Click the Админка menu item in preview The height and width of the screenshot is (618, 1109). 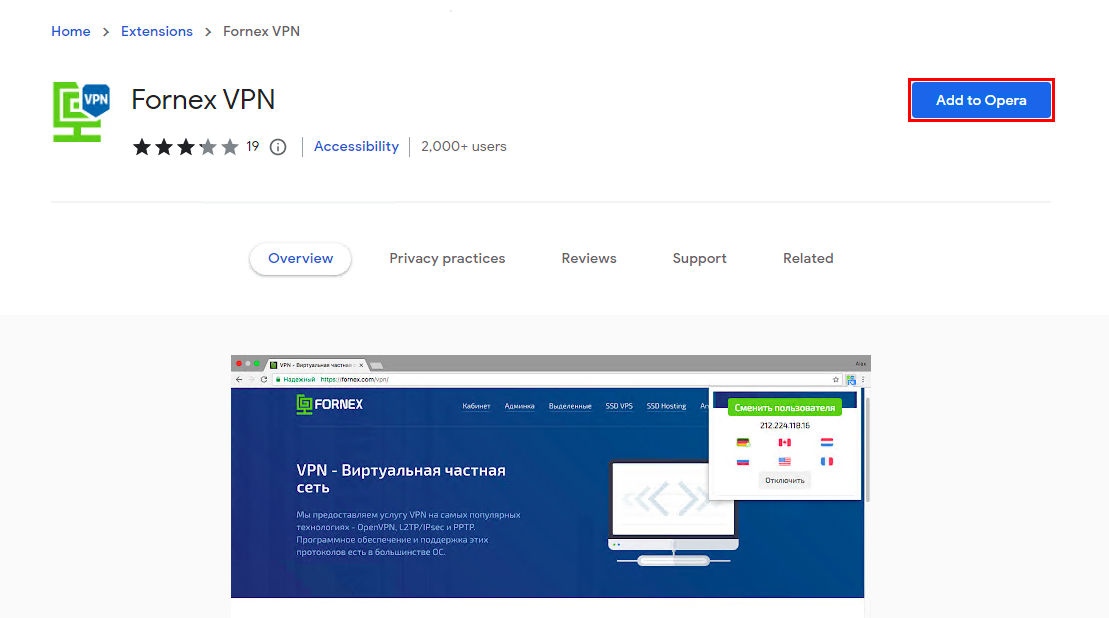pos(519,407)
